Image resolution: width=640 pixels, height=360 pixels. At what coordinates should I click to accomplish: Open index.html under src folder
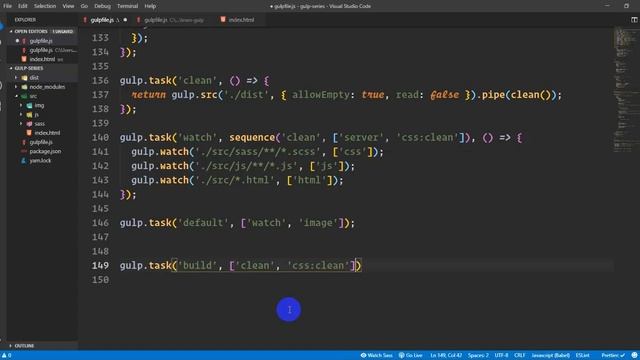[x=47, y=133]
